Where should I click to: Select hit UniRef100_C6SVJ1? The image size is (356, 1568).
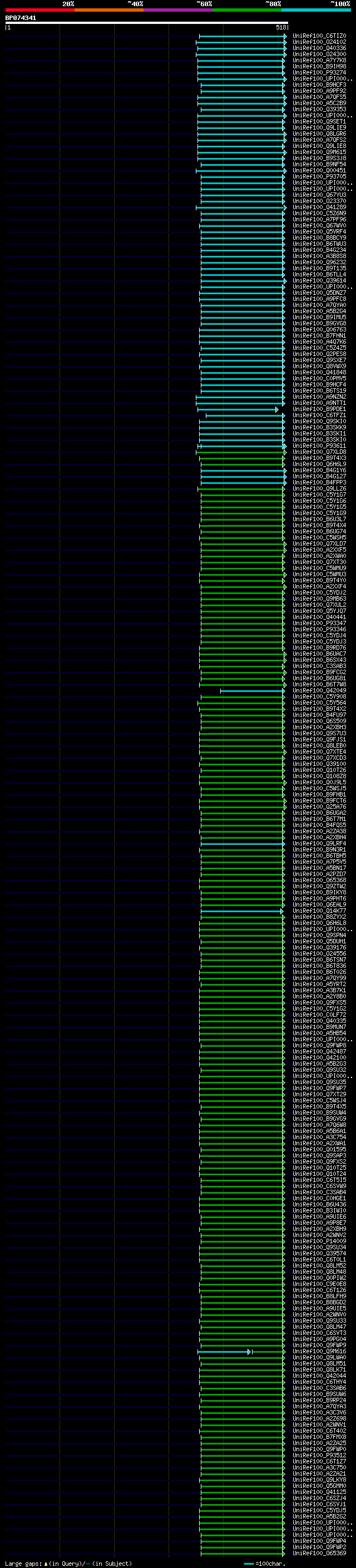tap(319, 1505)
